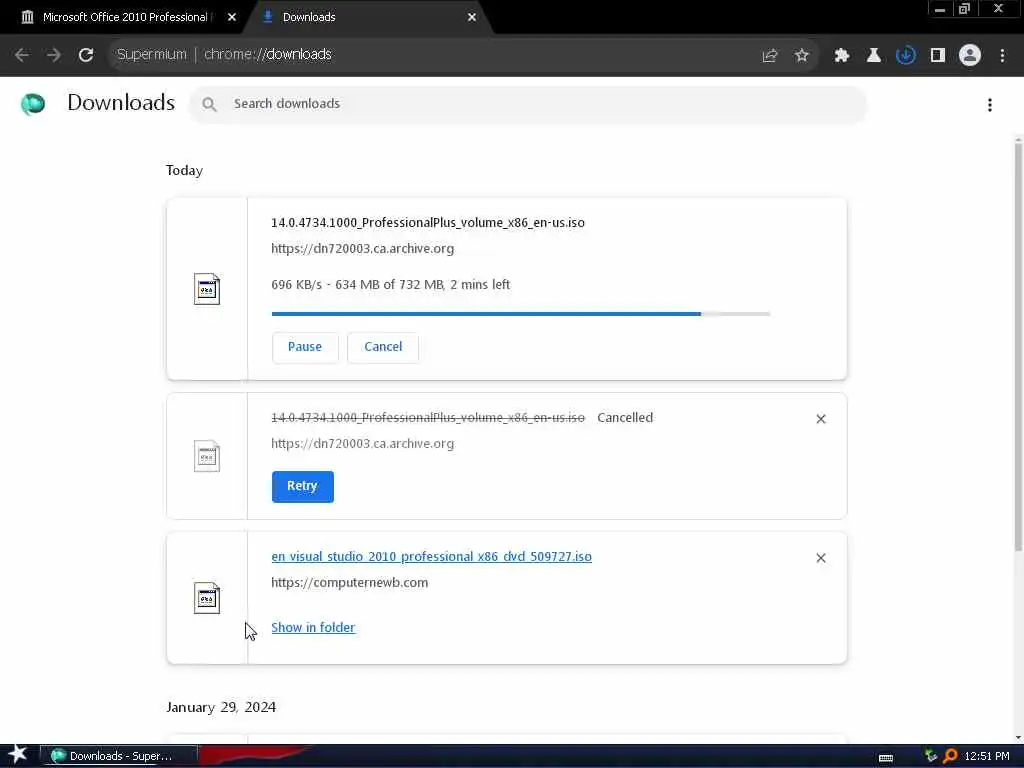Image resolution: width=1024 pixels, height=768 pixels.
Task: Click the download progress bar
Action: click(x=521, y=314)
